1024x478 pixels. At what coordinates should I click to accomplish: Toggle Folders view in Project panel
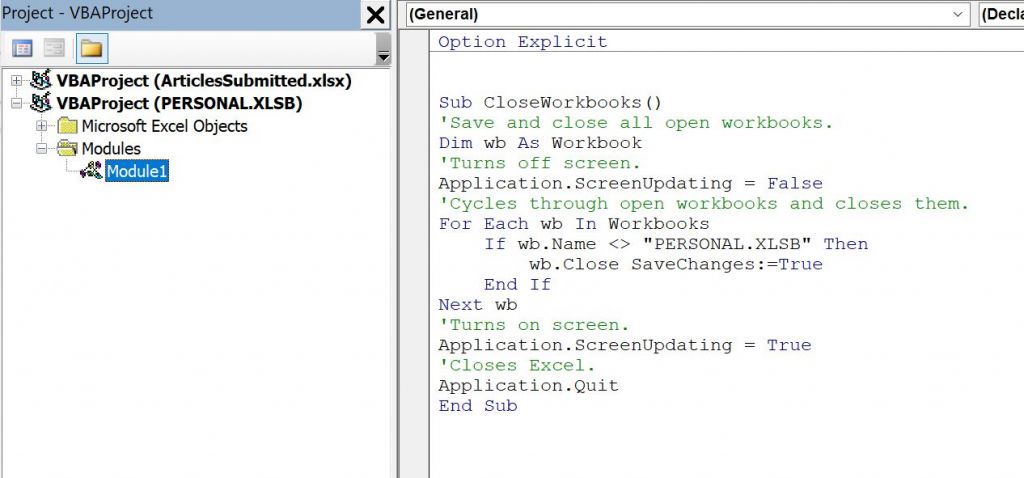(x=92, y=48)
